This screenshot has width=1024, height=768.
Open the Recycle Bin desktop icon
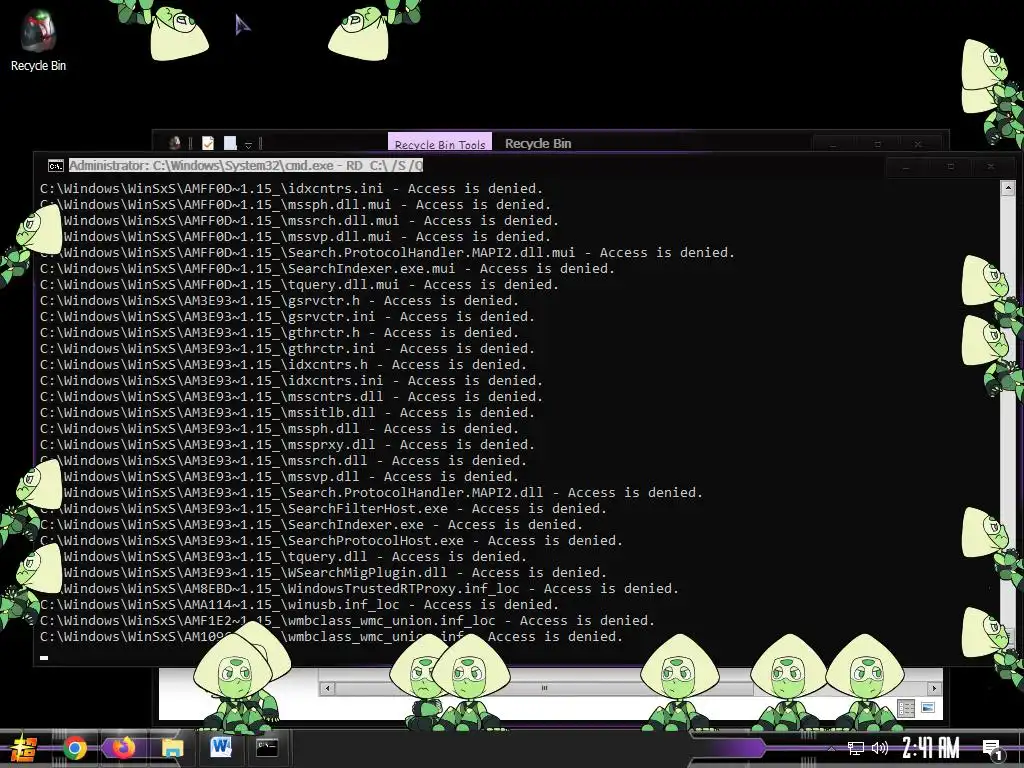[38, 40]
